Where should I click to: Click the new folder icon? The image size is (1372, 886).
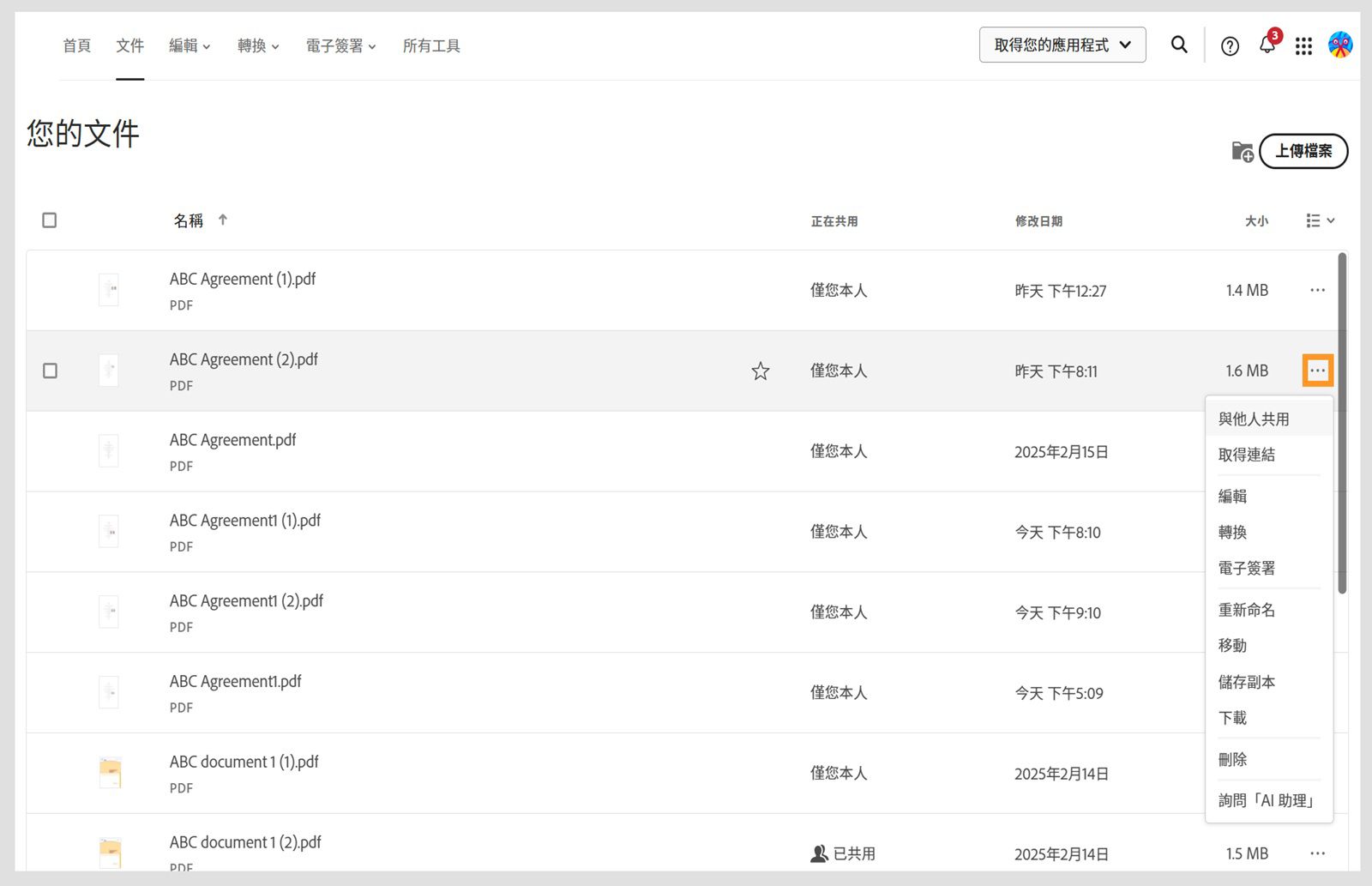click(1242, 152)
